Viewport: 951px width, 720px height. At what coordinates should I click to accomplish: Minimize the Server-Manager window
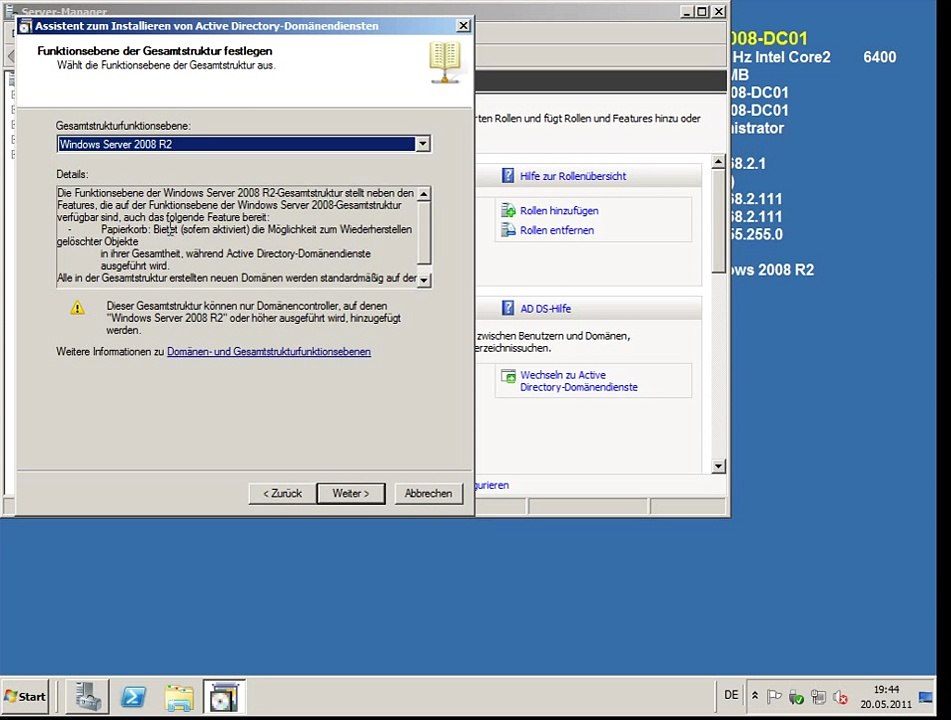pyautogui.click(x=687, y=12)
